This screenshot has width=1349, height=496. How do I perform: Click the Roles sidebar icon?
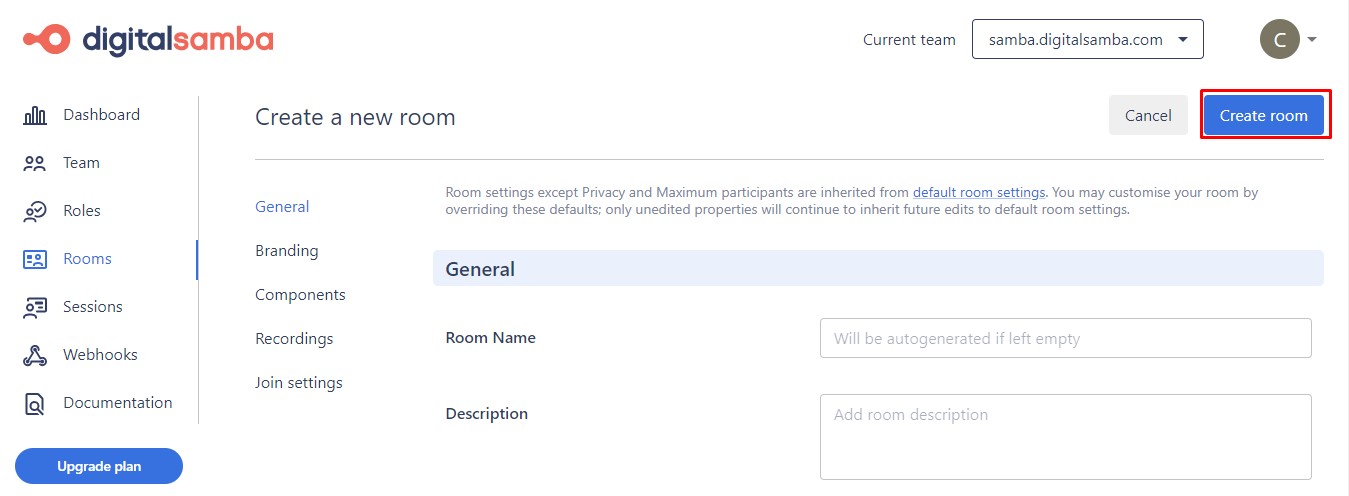(35, 211)
